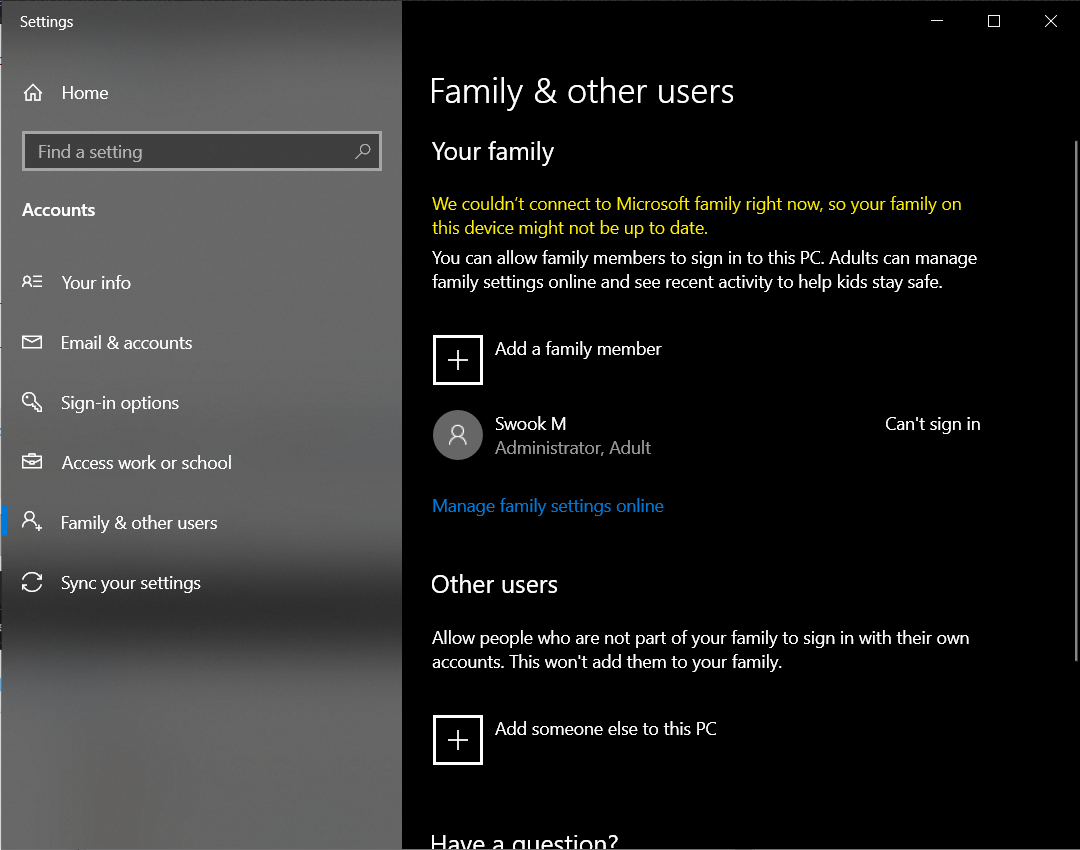Select the Family & other users icon

[x=31, y=522]
